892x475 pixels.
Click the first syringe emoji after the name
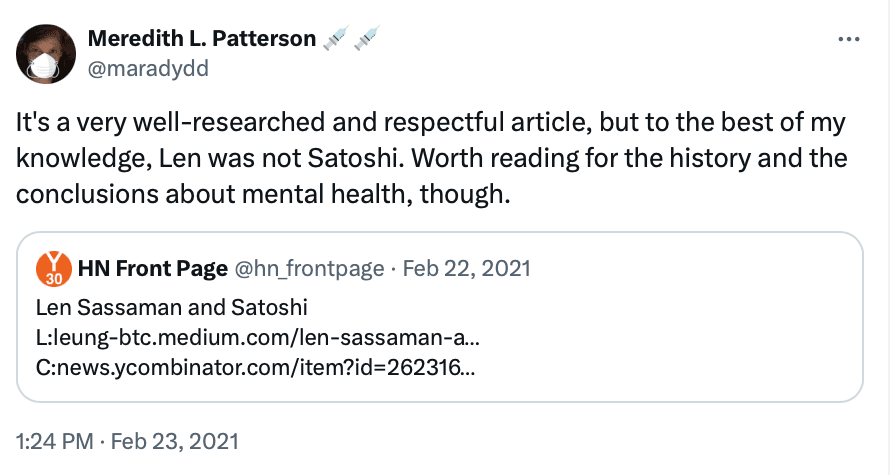[335, 40]
